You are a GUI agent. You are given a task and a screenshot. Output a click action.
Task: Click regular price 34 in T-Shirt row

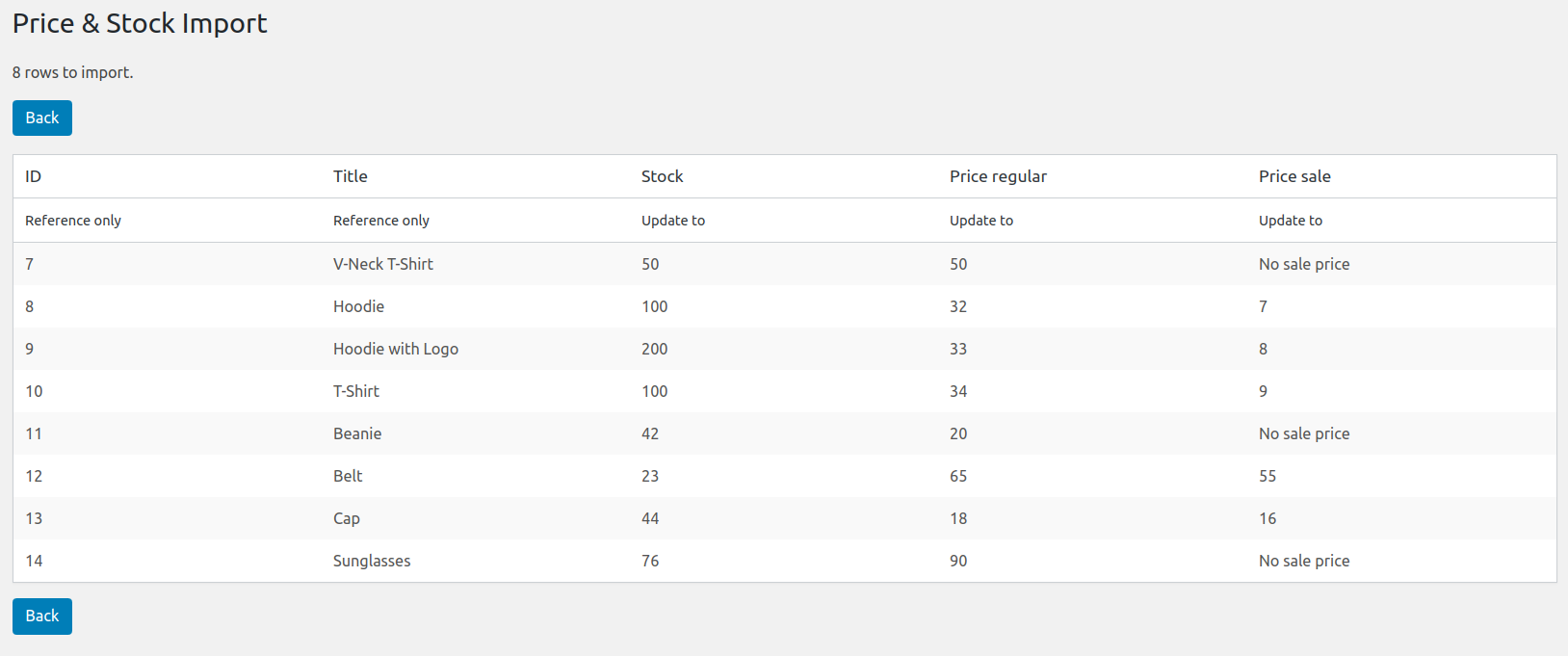coord(958,391)
